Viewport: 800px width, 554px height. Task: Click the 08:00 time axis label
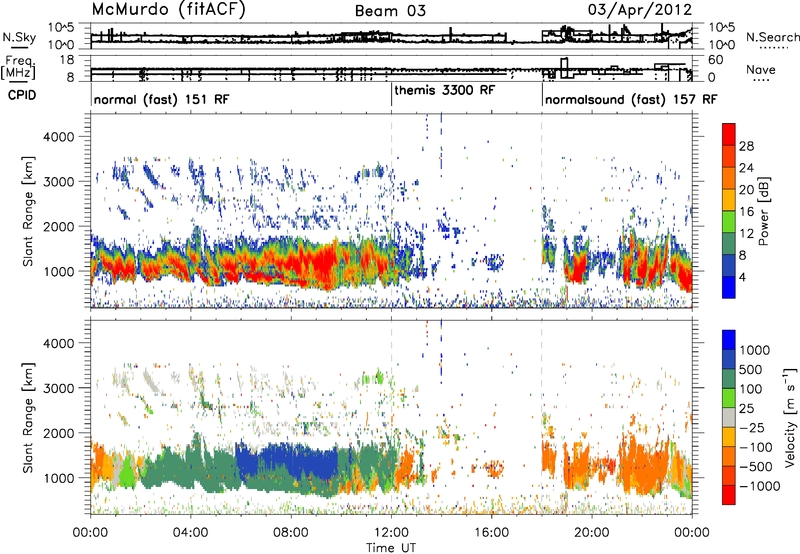[x=290, y=533]
